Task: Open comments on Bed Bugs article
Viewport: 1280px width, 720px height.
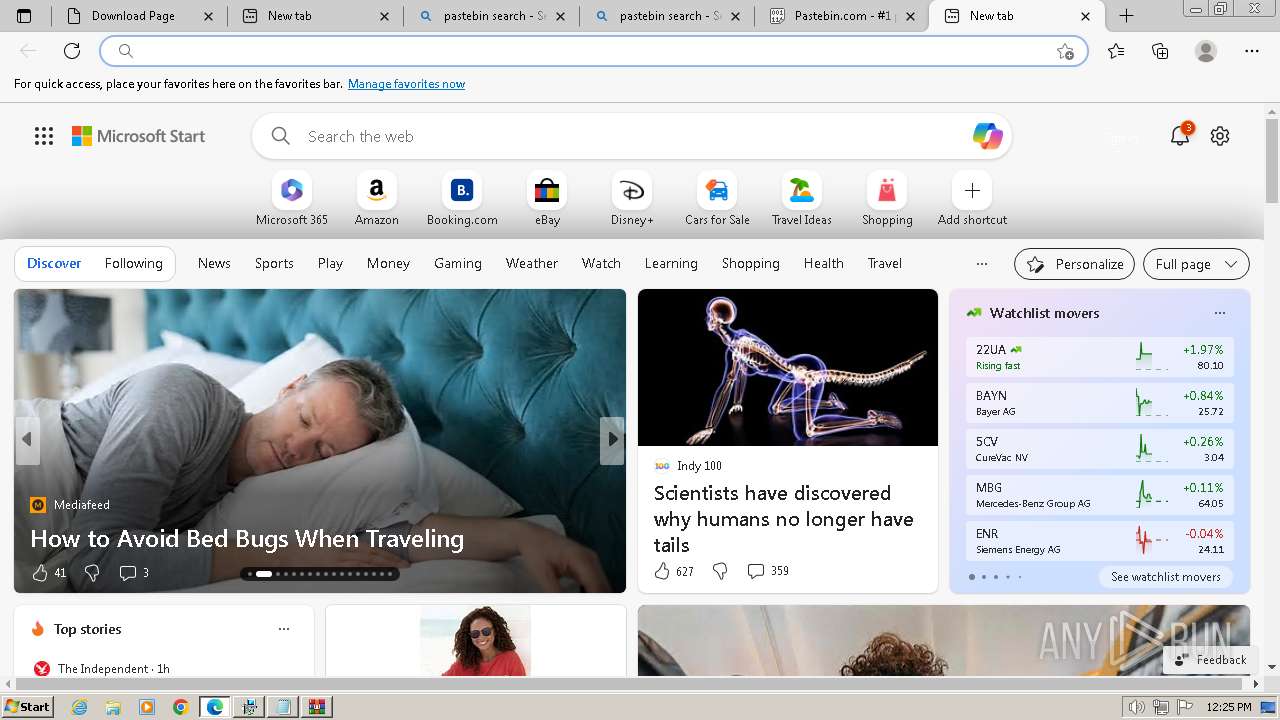Action: pyautogui.click(x=134, y=573)
